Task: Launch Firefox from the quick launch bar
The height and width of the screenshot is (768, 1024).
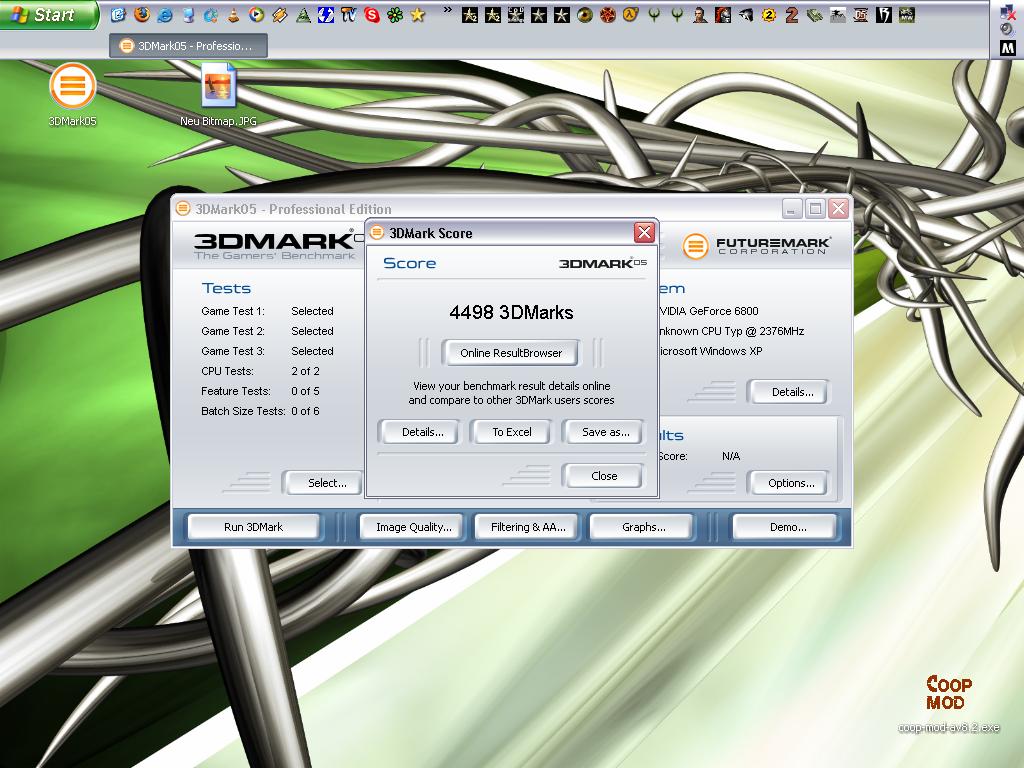Action: pyautogui.click(x=141, y=14)
